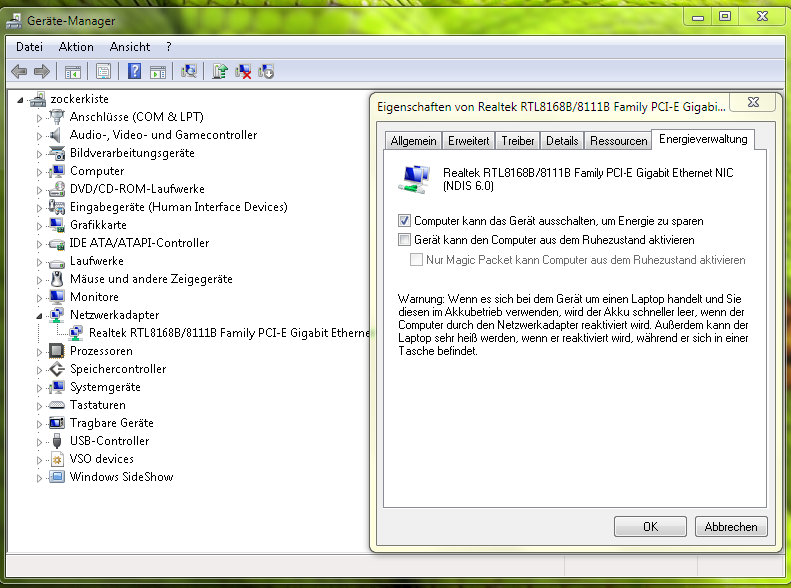Expand the Systemgeräte tree node
The image size is (791, 588).
tap(39, 388)
